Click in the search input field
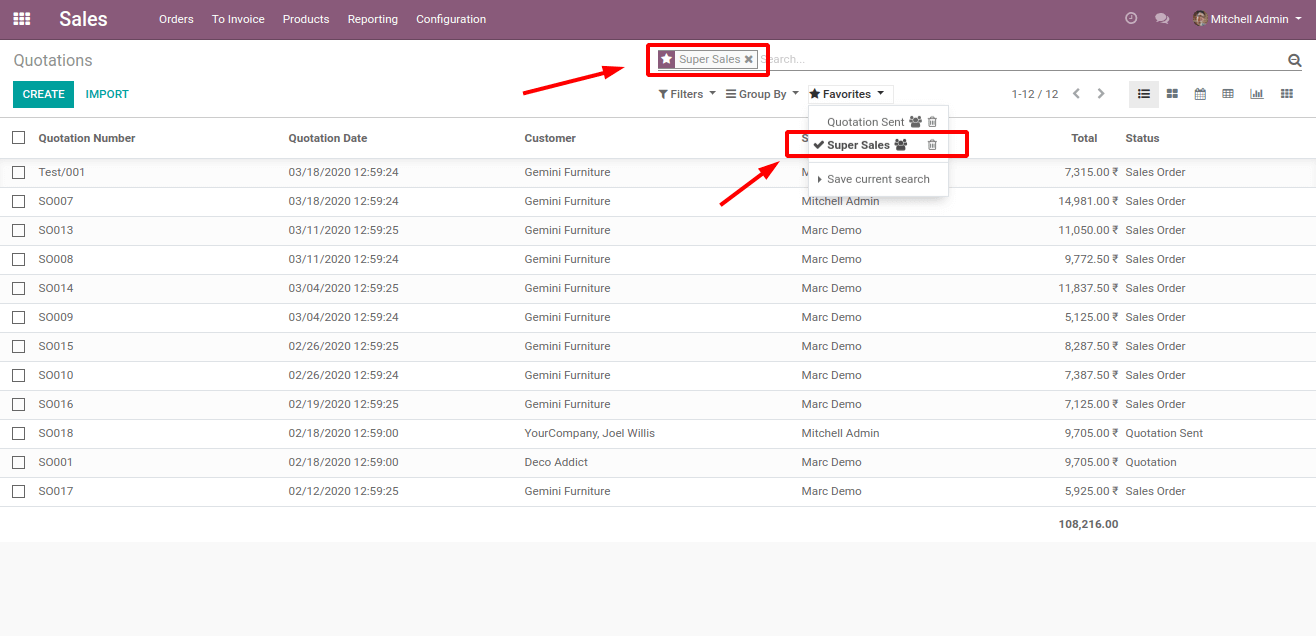This screenshot has width=1316, height=636. click(x=1020, y=60)
